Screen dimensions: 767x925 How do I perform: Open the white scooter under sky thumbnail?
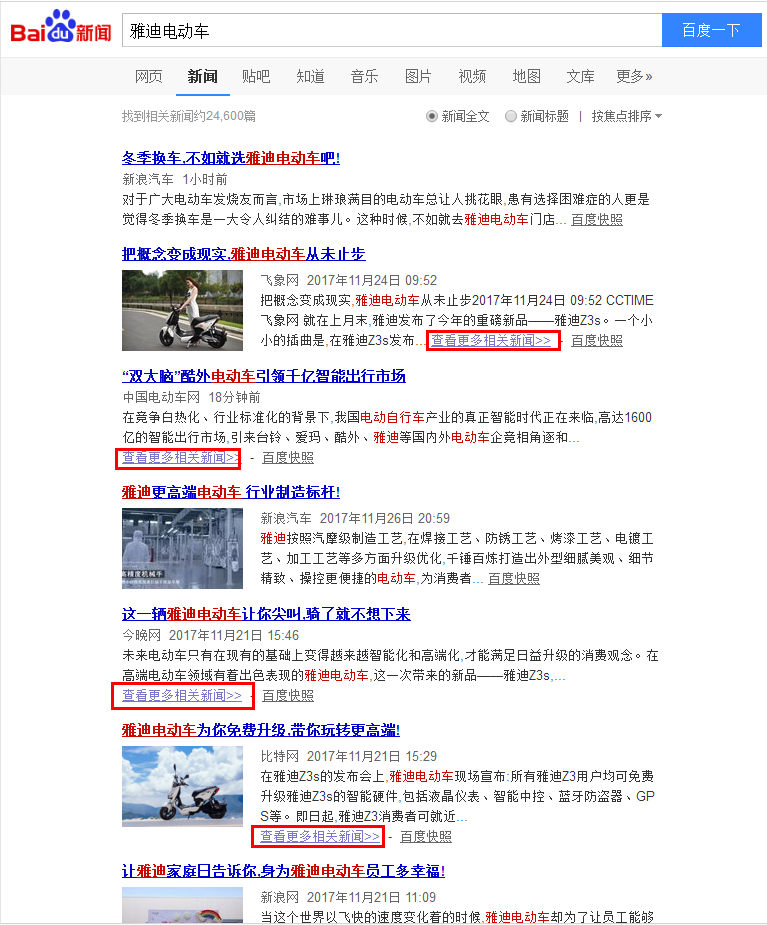point(182,785)
